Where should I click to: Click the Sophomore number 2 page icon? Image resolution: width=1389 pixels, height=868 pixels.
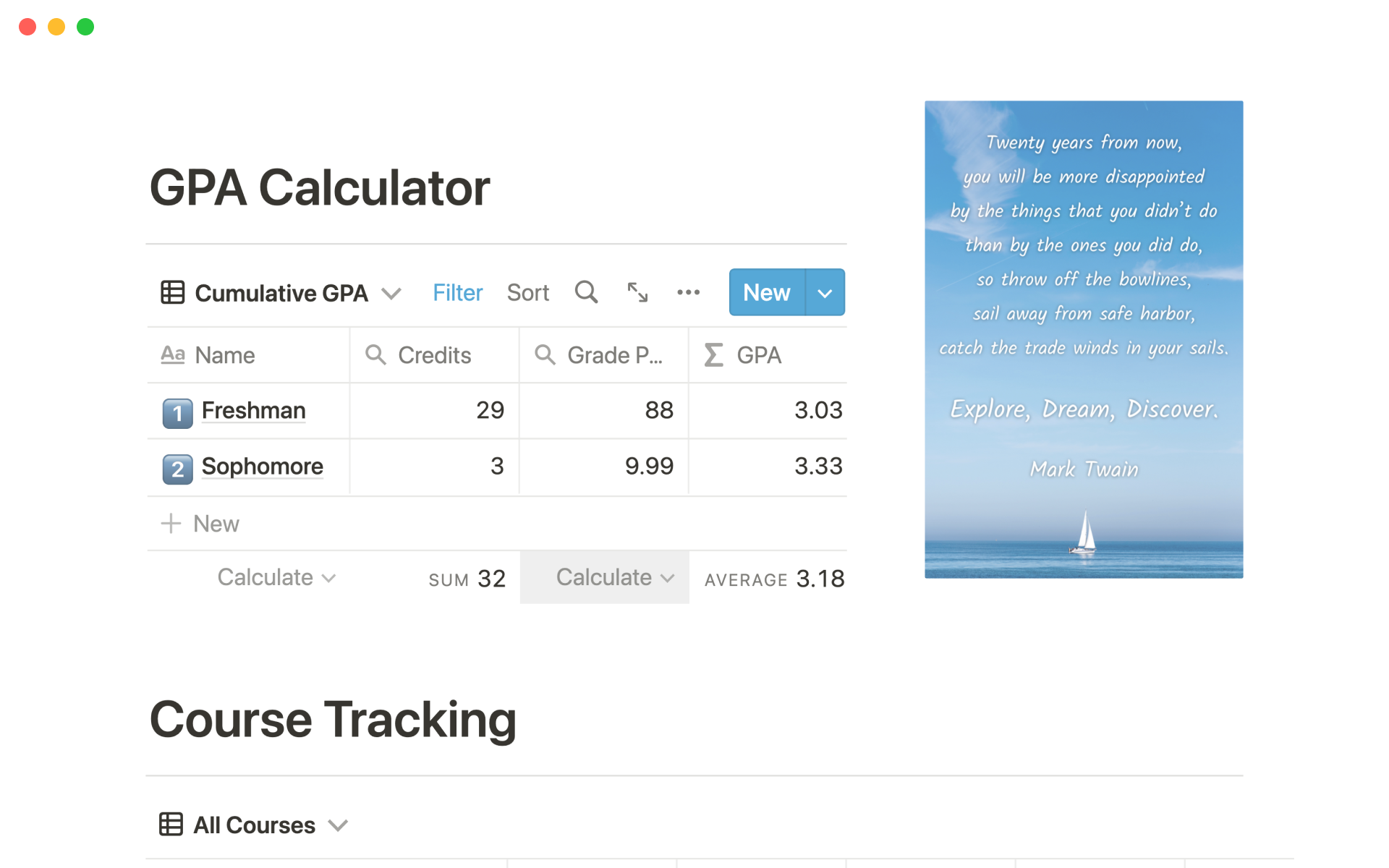tap(177, 469)
